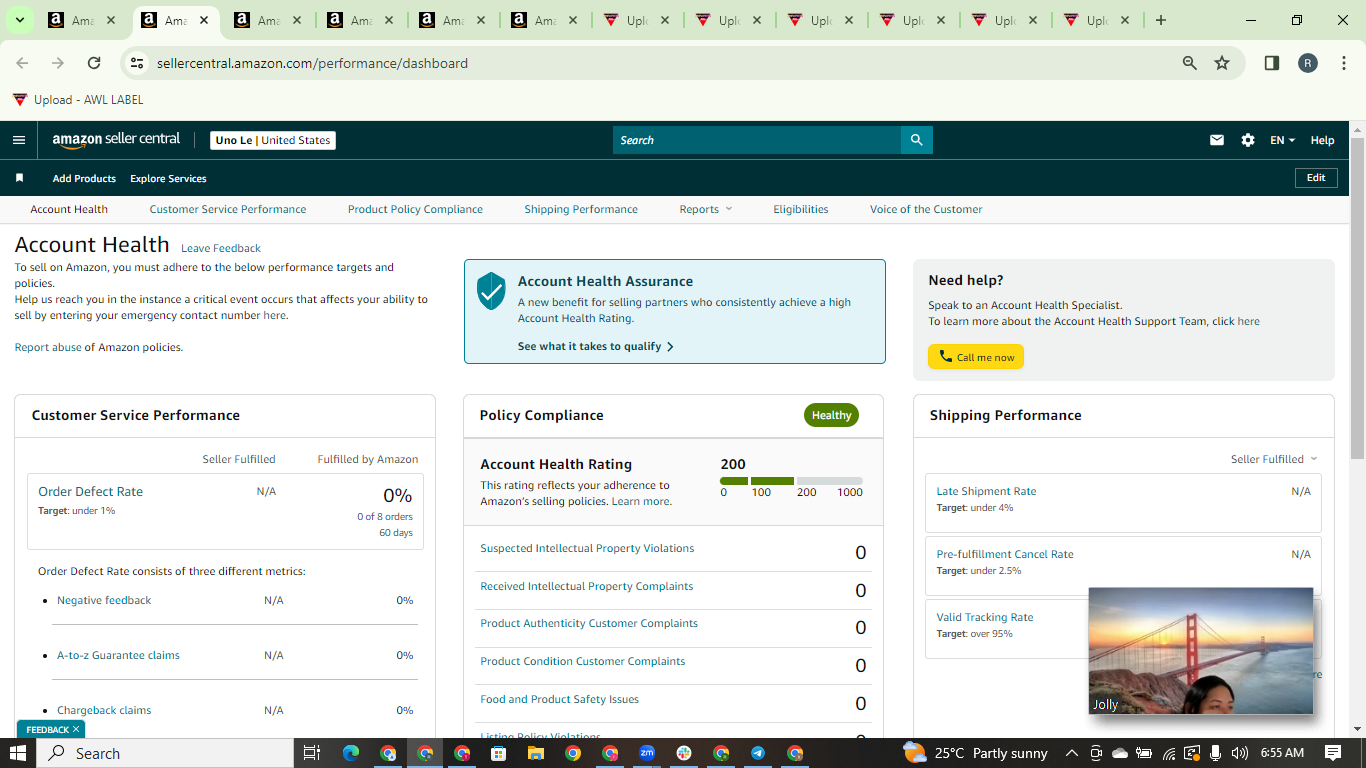
Task: Bookmark this page with the star icon
Action: tap(1222, 63)
